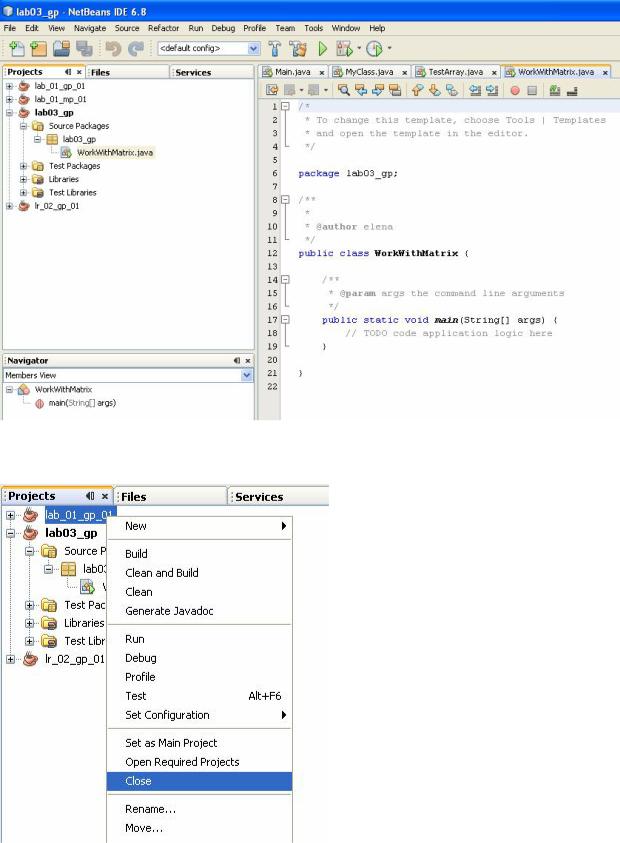This screenshot has height=843, width=620.
Task: Run main project with green play icon
Action: click(x=322, y=49)
